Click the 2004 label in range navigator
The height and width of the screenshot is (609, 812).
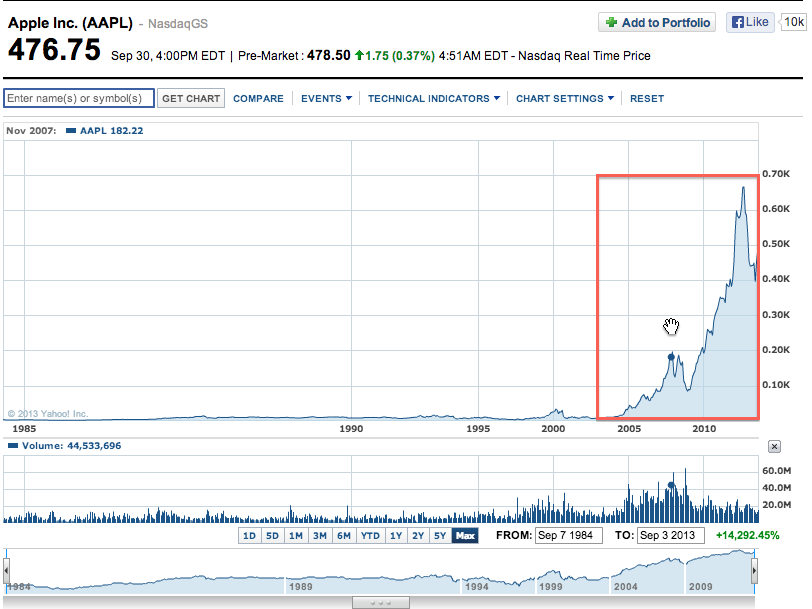pyautogui.click(x=626, y=587)
